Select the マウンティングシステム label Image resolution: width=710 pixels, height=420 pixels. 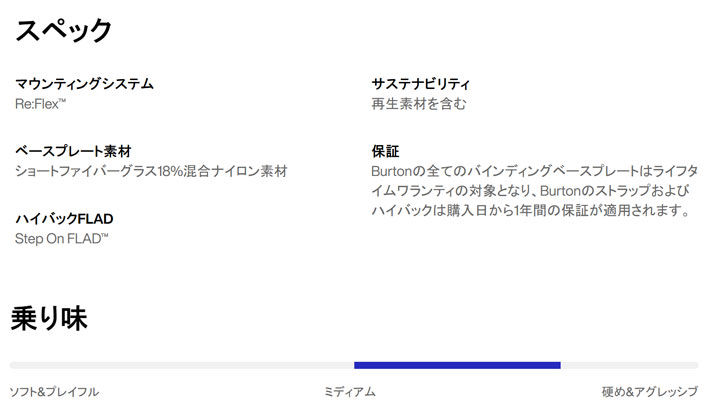click(x=84, y=84)
